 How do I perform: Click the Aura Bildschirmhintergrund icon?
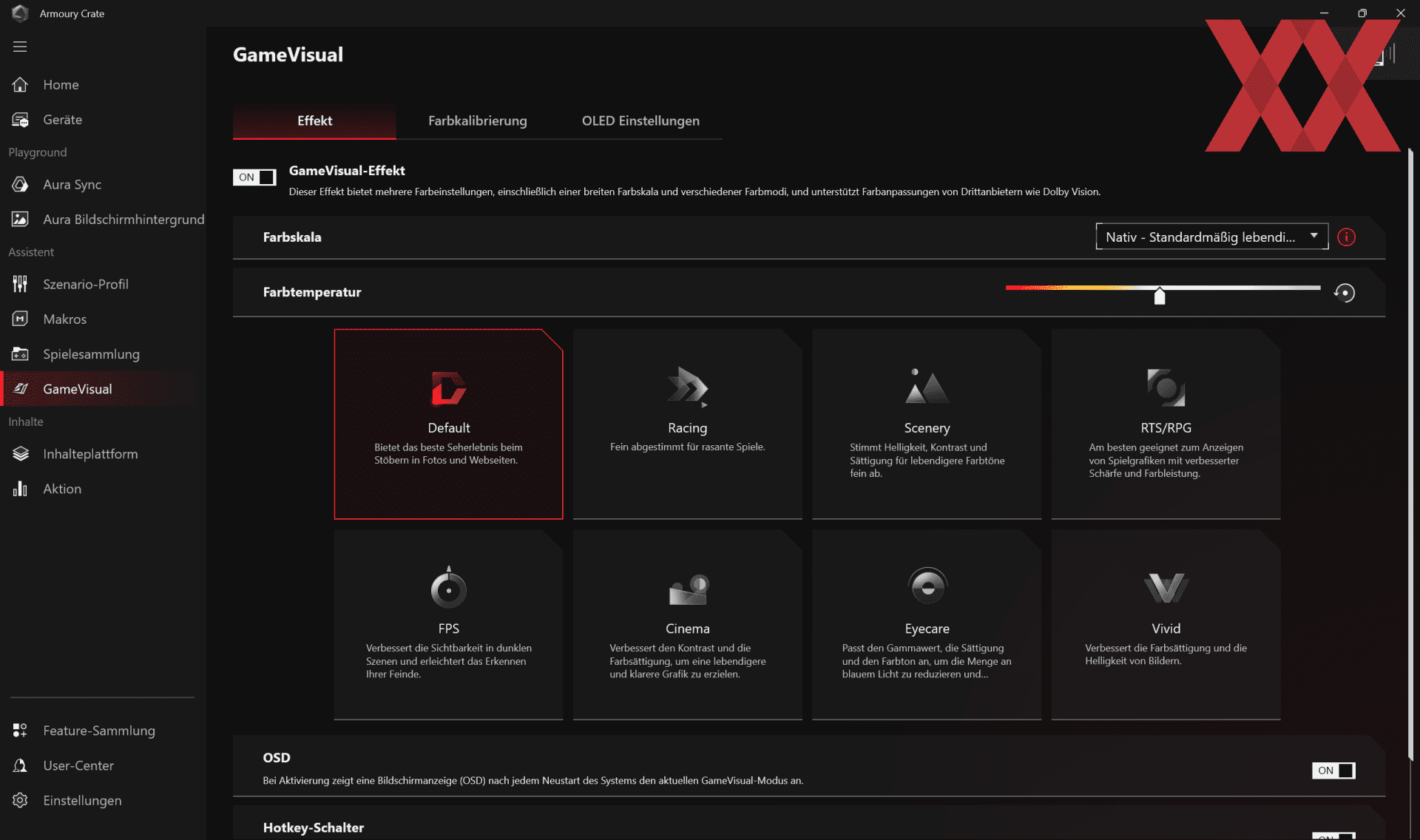[20, 220]
